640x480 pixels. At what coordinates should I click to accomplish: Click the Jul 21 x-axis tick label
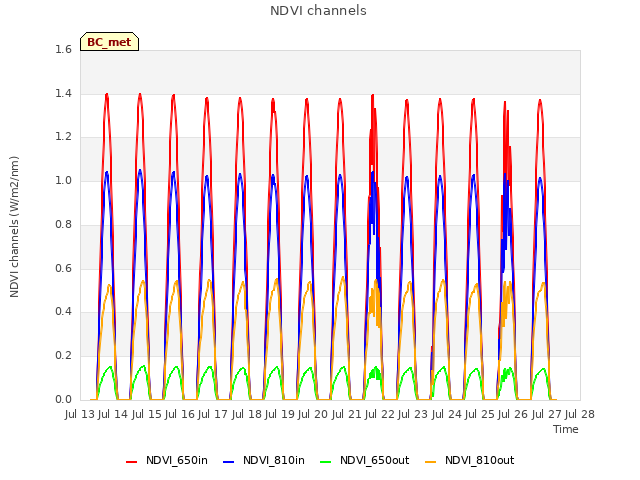pos(347,414)
